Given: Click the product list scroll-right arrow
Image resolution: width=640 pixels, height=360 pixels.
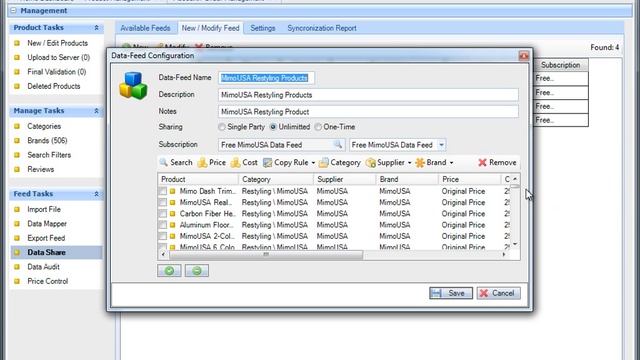Looking at the screenshot, I should (504, 254).
